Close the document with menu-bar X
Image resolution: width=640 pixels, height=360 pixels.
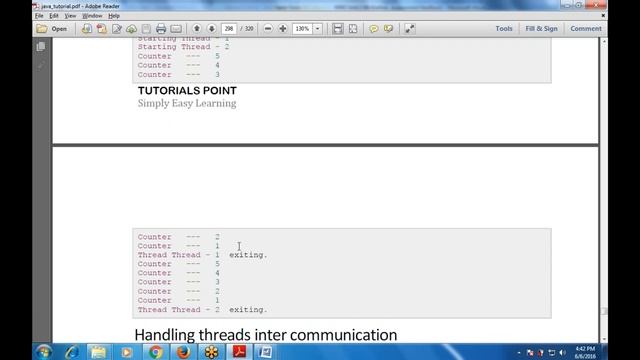click(603, 16)
